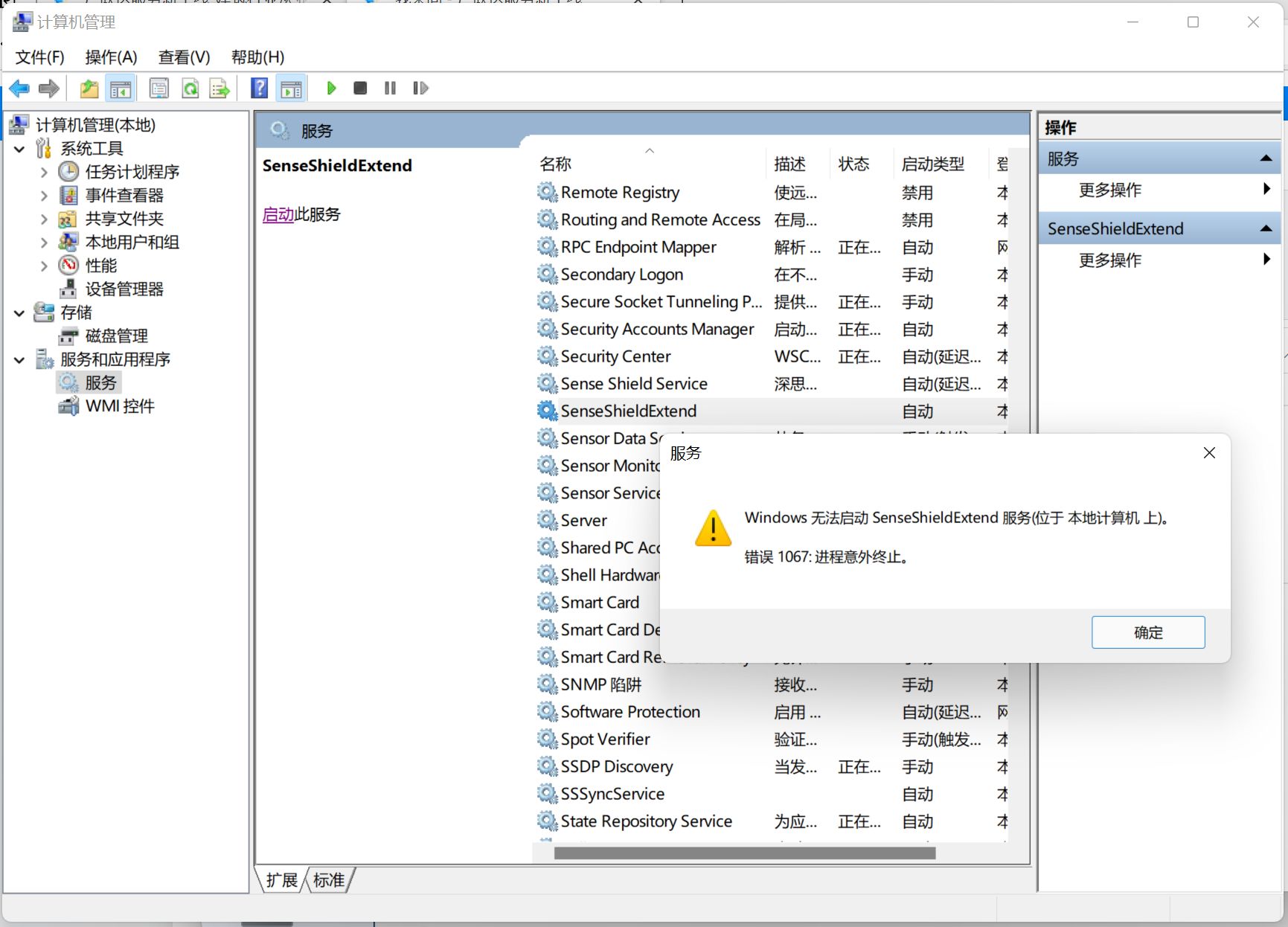Sort by the 名称 column header

point(649,164)
